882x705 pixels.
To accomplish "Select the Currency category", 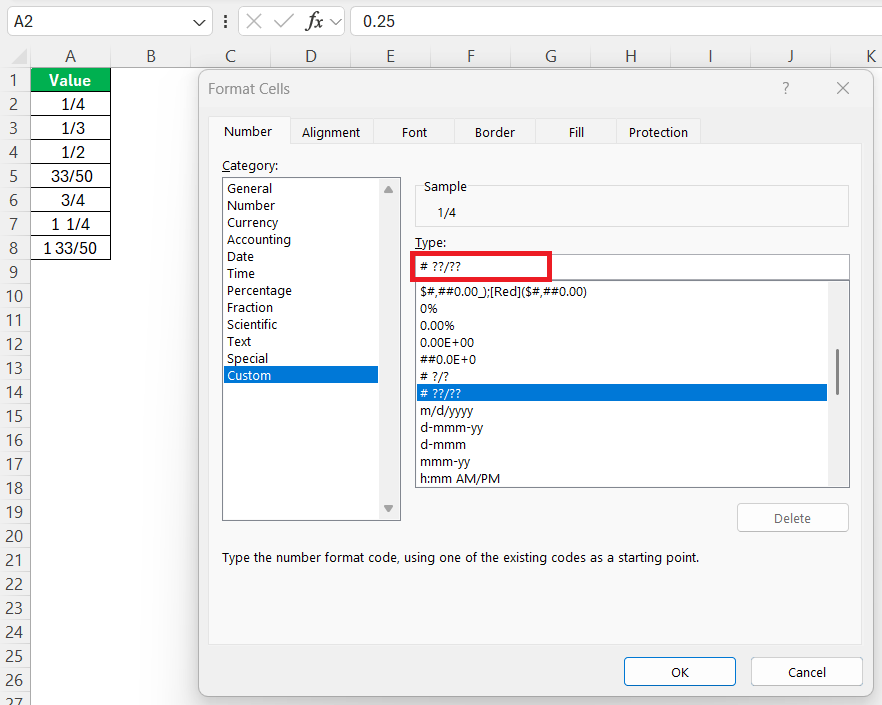I will [x=301, y=222].
